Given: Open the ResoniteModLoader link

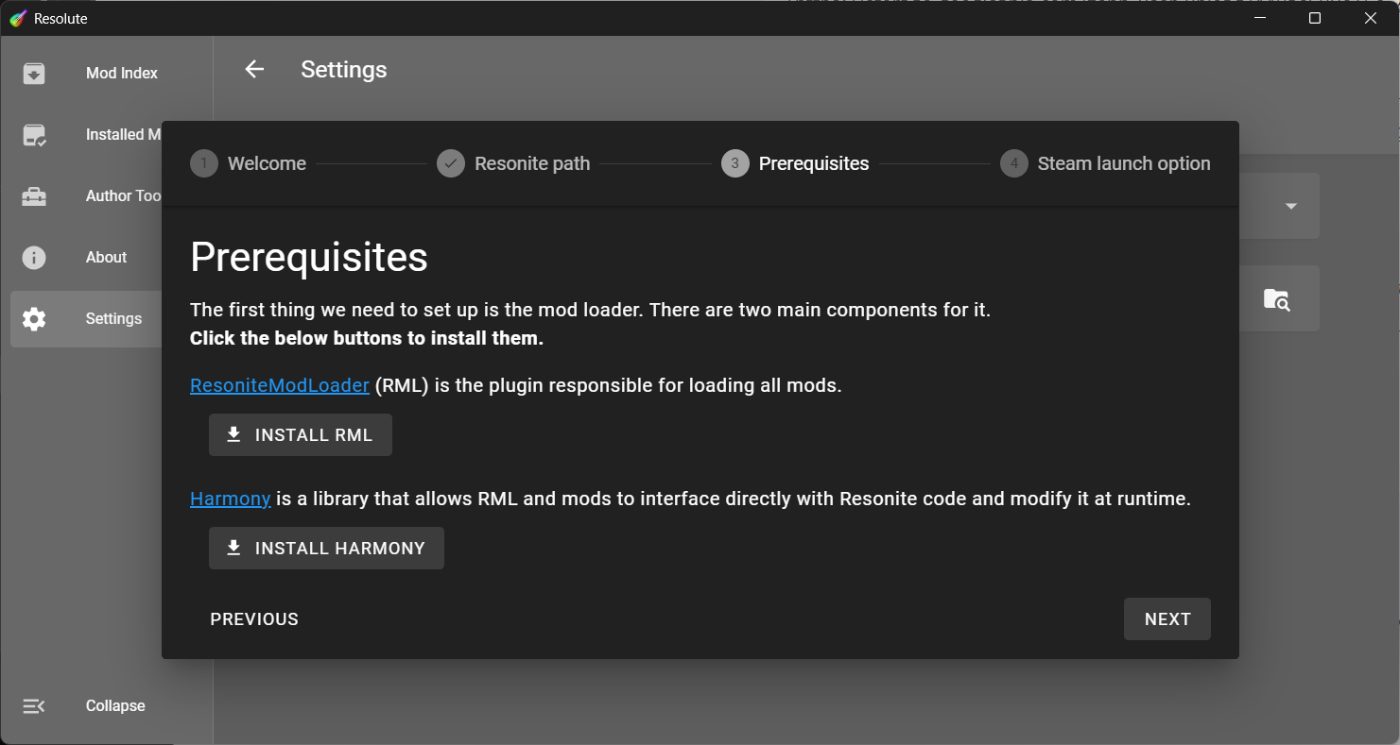Looking at the screenshot, I should [x=280, y=385].
